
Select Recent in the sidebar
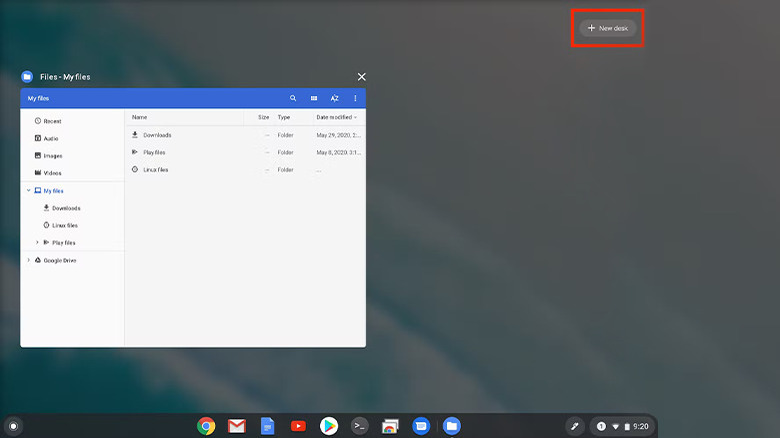pos(52,121)
